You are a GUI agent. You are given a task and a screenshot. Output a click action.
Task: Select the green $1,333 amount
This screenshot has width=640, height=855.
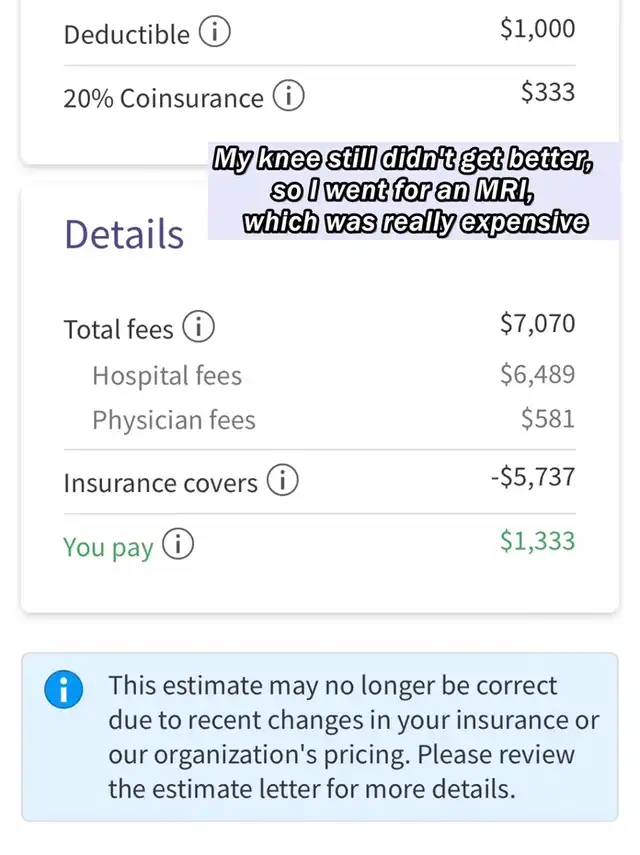click(x=537, y=541)
